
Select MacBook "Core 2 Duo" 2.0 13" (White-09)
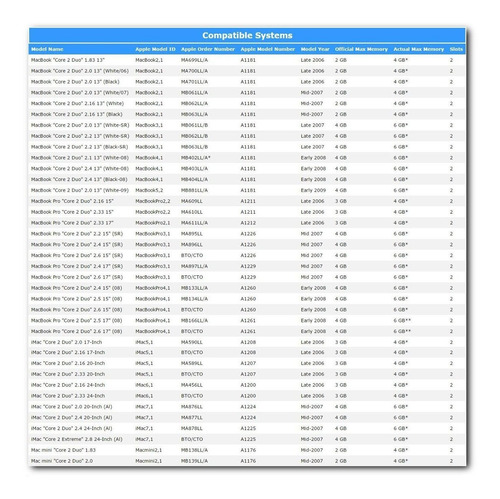pos(80,190)
